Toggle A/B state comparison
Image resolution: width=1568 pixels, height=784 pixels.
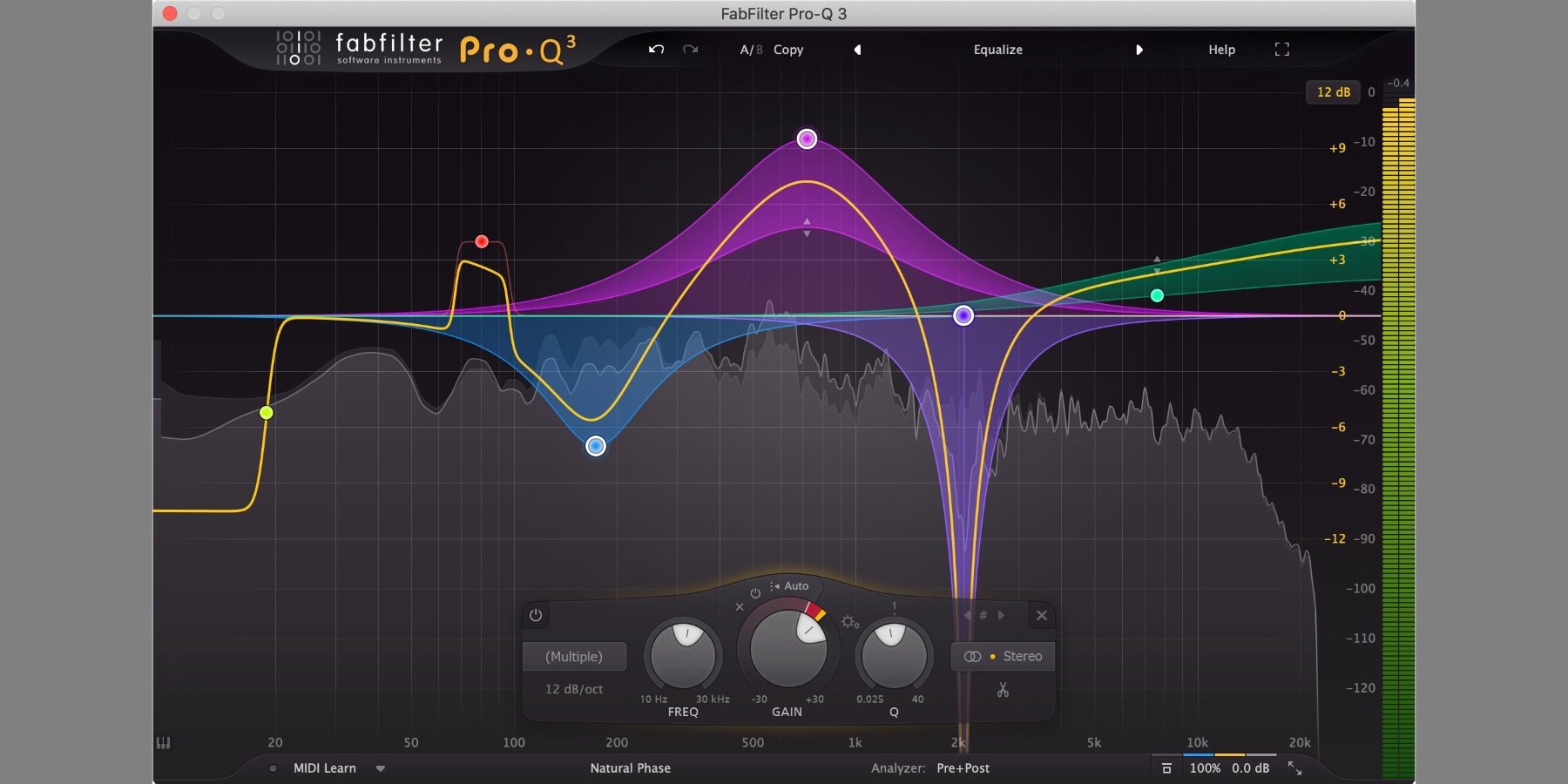pos(751,50)
